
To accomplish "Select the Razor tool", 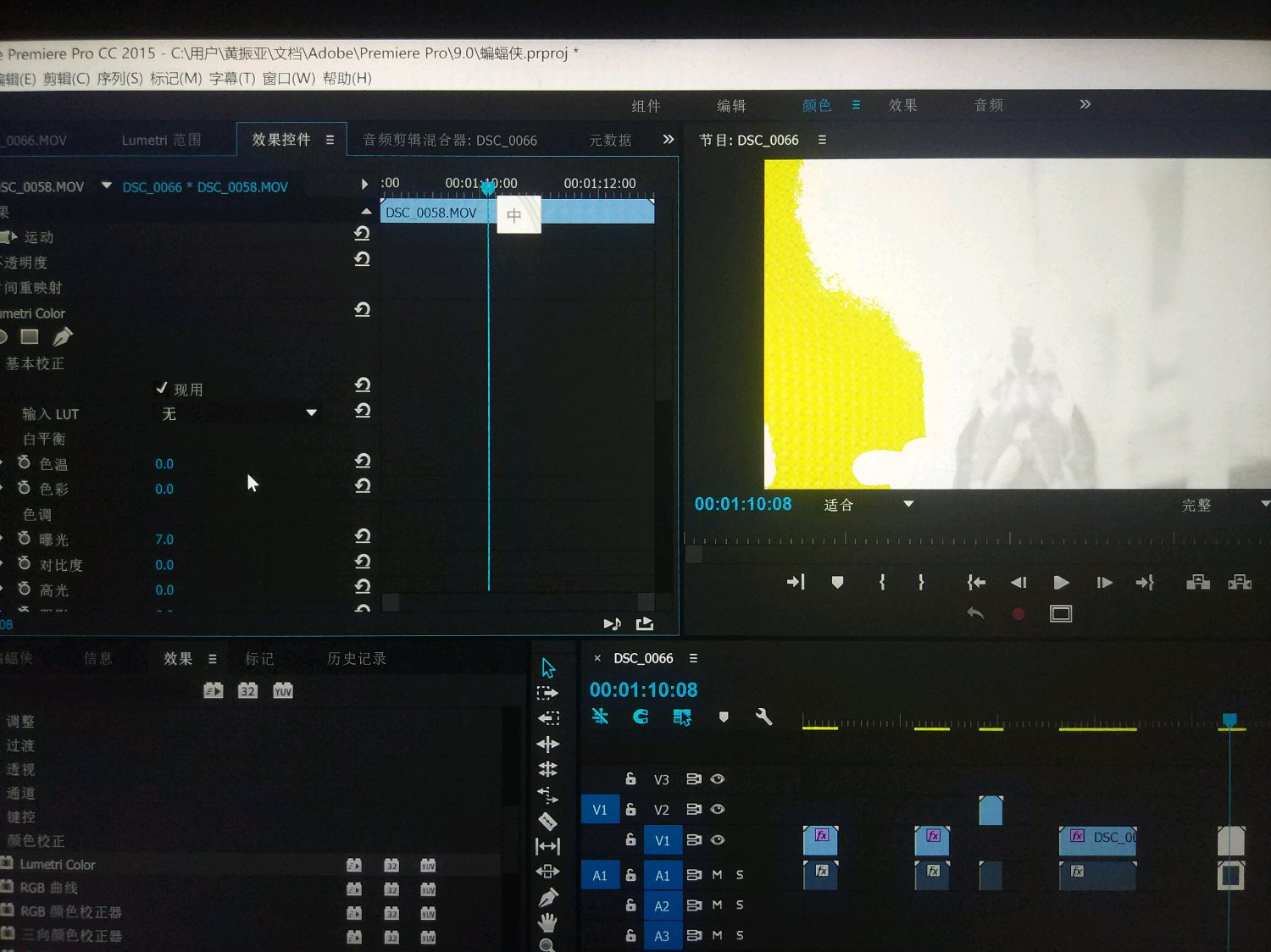I will point(547,821).
